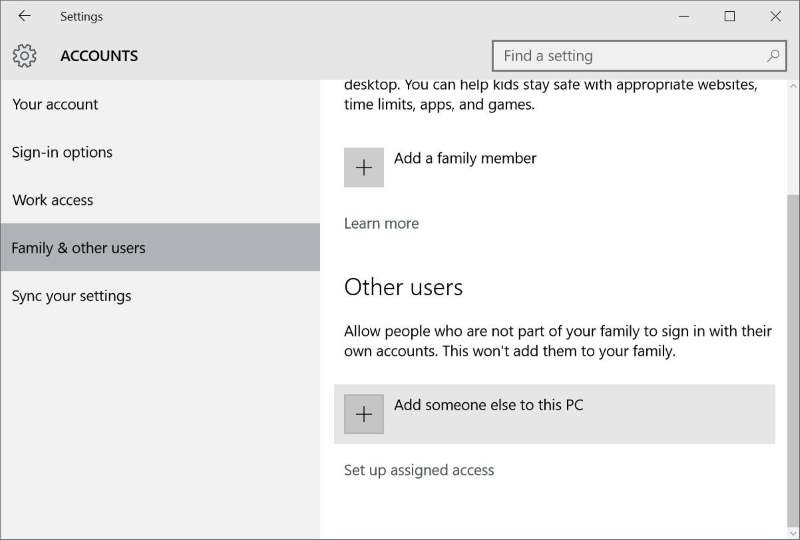Click the back arrow in title bar
Image resolution: width=800 pixels, height=540 pixels.
coord(24,16)
